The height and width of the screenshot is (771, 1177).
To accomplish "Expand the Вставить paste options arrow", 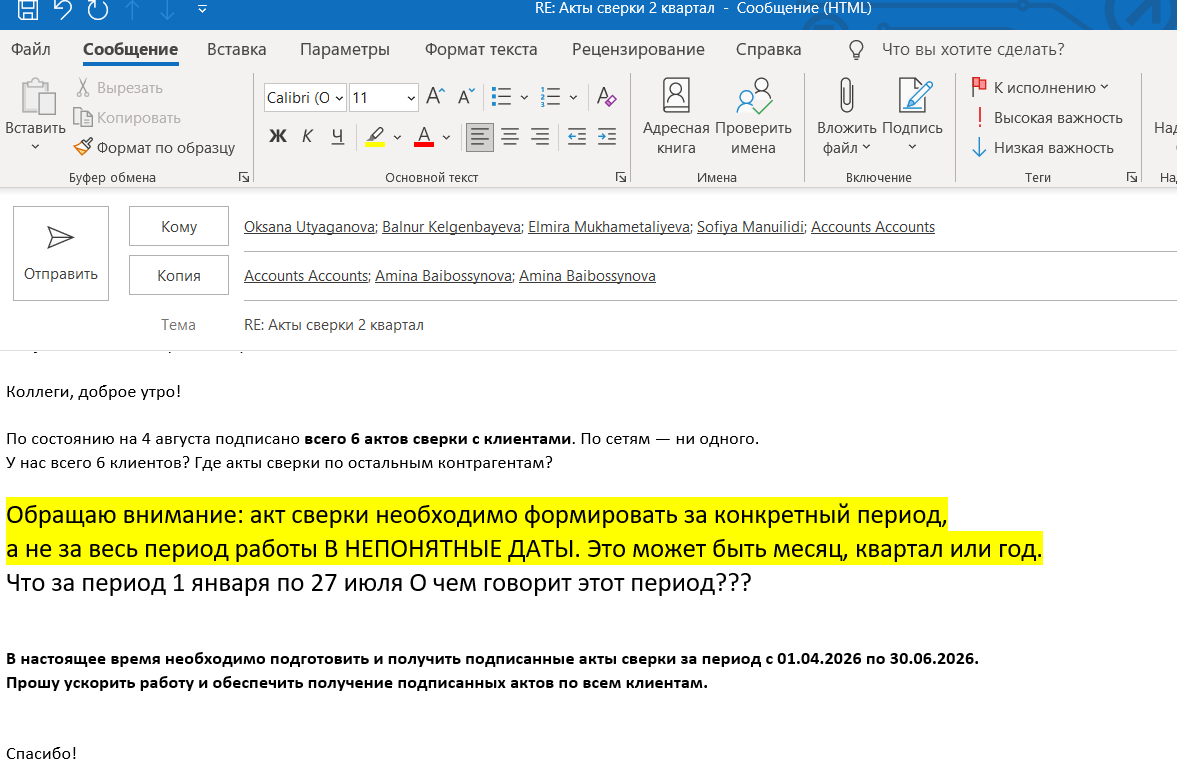I will tap(35, 147).
